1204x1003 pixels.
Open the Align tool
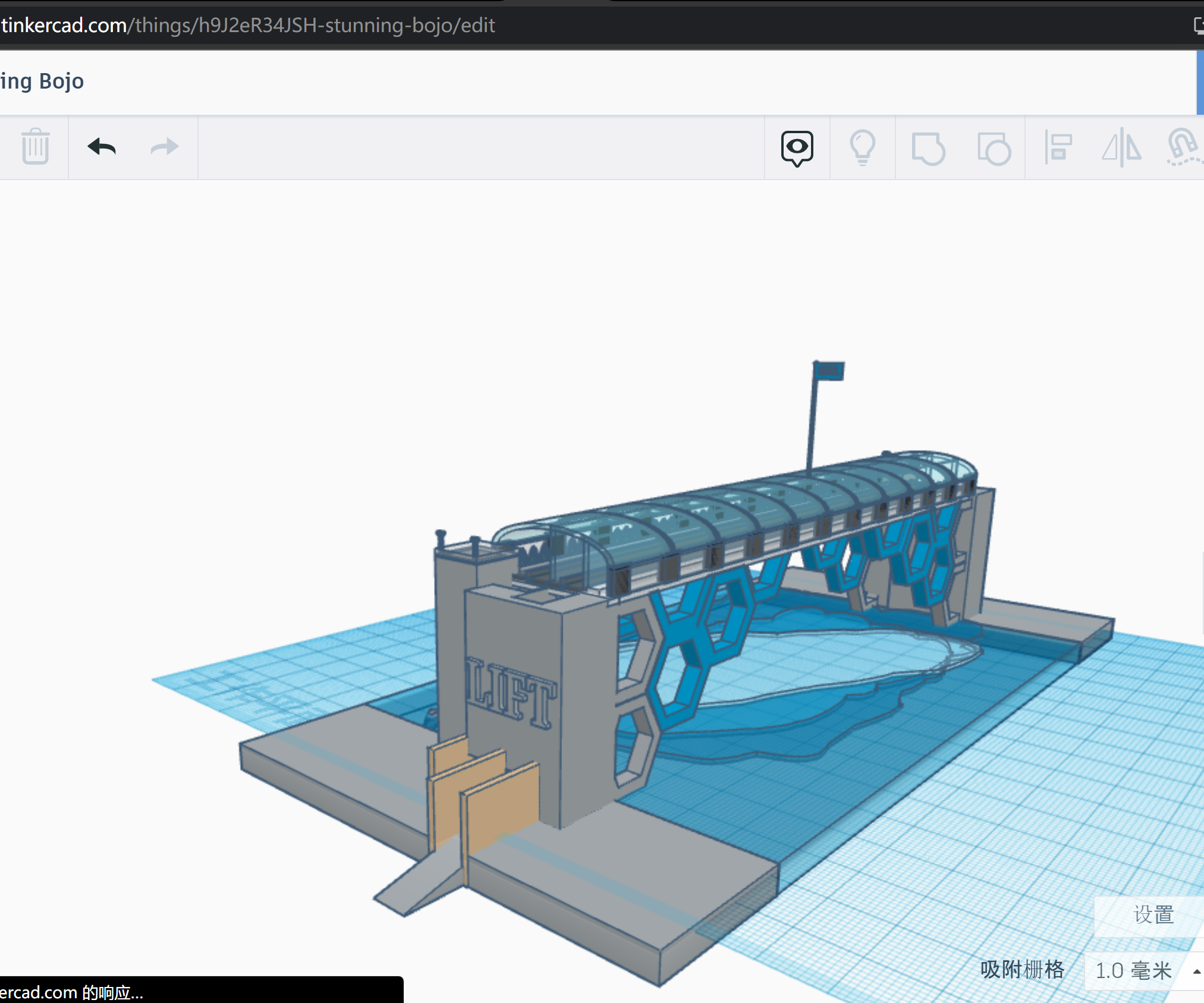pyautogui.click(x=1059, y=147)
